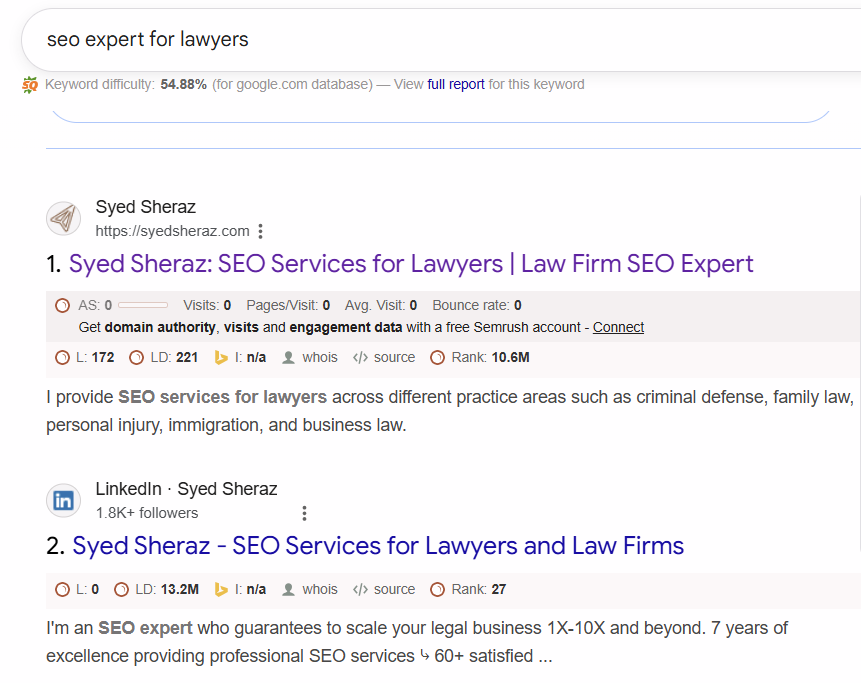Image resolution: width=861 pixels, height=683 pixels.
Task: Click the LD: 13.2M icon in LinkedIn result
Action: point(121,590)
